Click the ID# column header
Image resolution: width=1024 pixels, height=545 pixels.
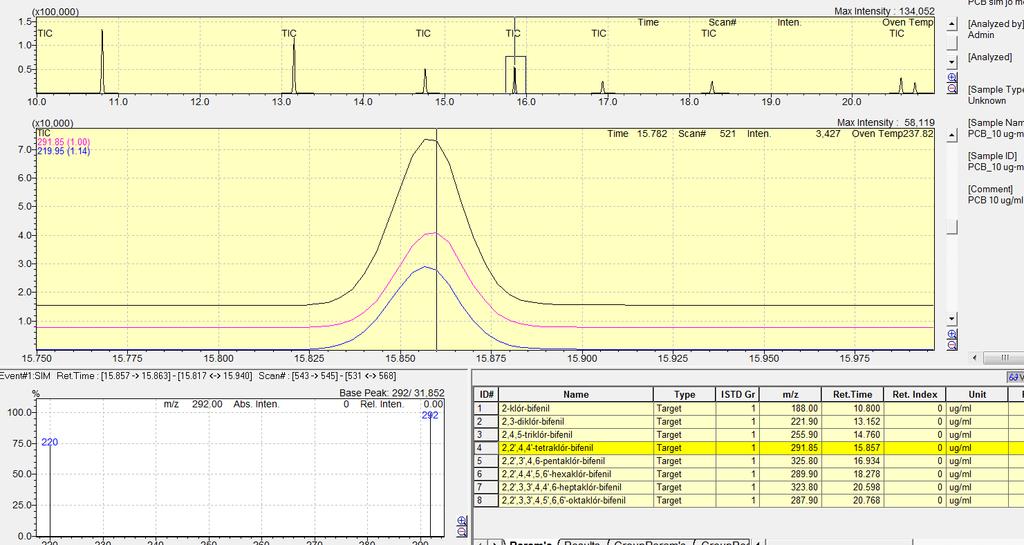(486, 394)
